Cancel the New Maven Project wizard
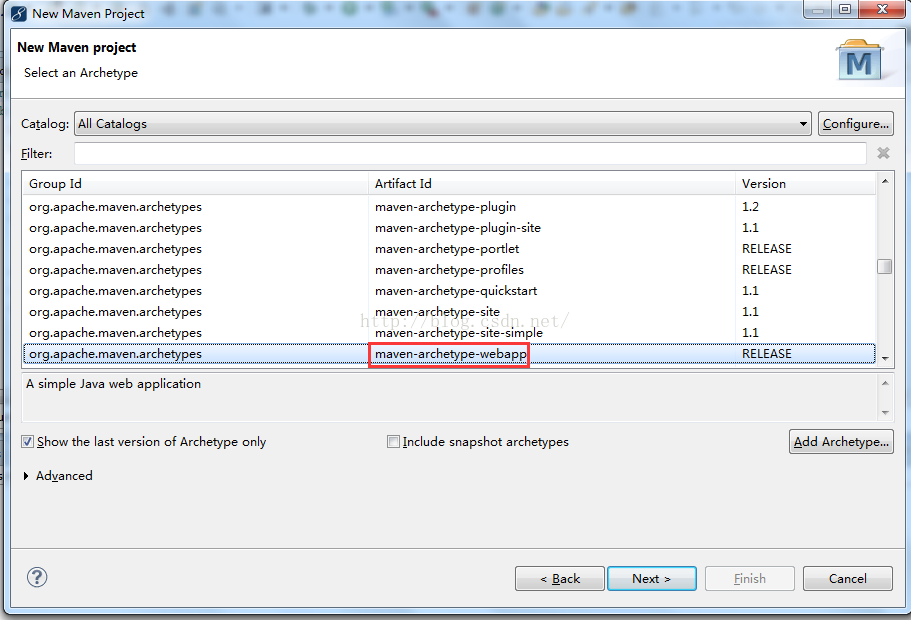Screen dimensions: 911x620 847,579
